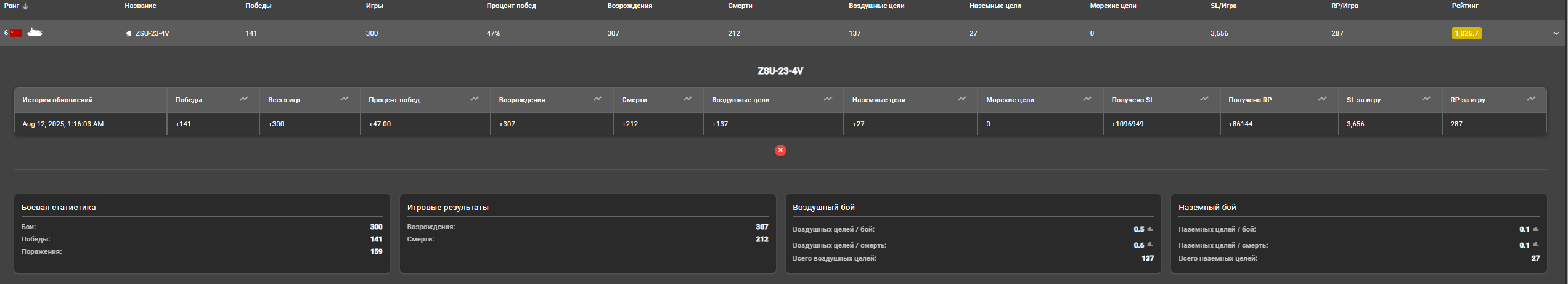Collapse the ZSU-23-4V row chevron
1568x284 pixels.
click(x=1556, y=34)
